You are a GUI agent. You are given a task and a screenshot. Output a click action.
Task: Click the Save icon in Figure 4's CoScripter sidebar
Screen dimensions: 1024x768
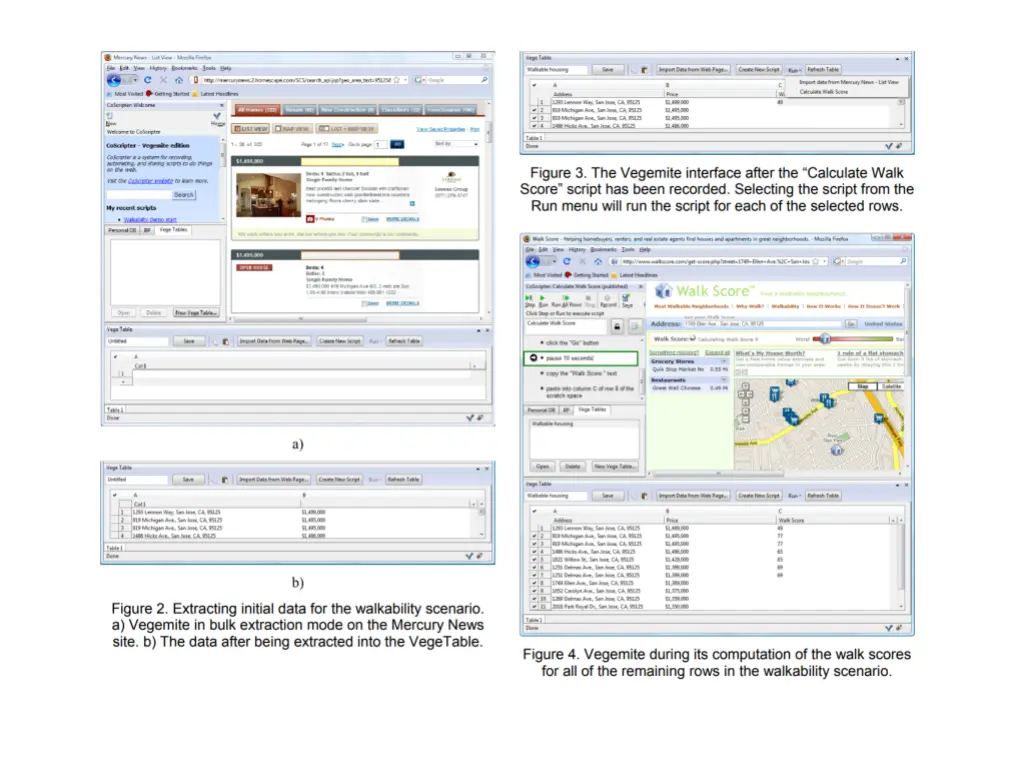click(627, 298)
